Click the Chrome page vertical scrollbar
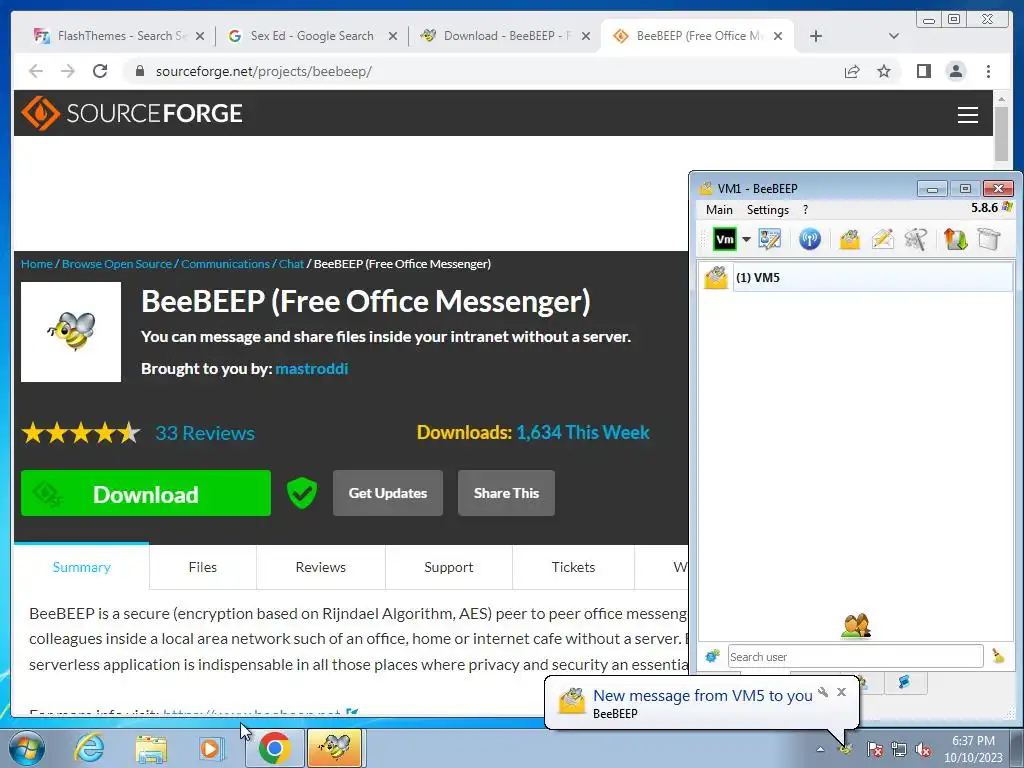 tap(1001, 132)
